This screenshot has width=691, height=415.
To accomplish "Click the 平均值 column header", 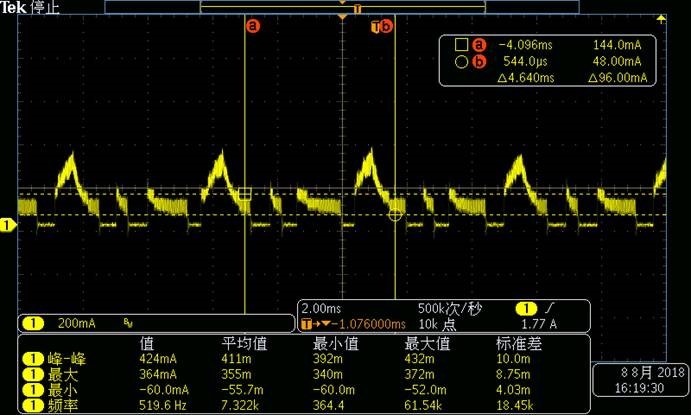I will 244,343.
